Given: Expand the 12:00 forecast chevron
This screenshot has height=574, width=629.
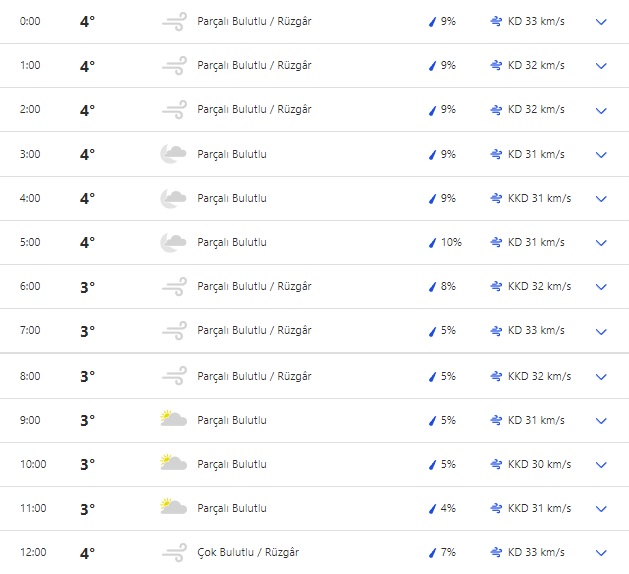Looking at the screenshot, I should (x=601, y=552).
